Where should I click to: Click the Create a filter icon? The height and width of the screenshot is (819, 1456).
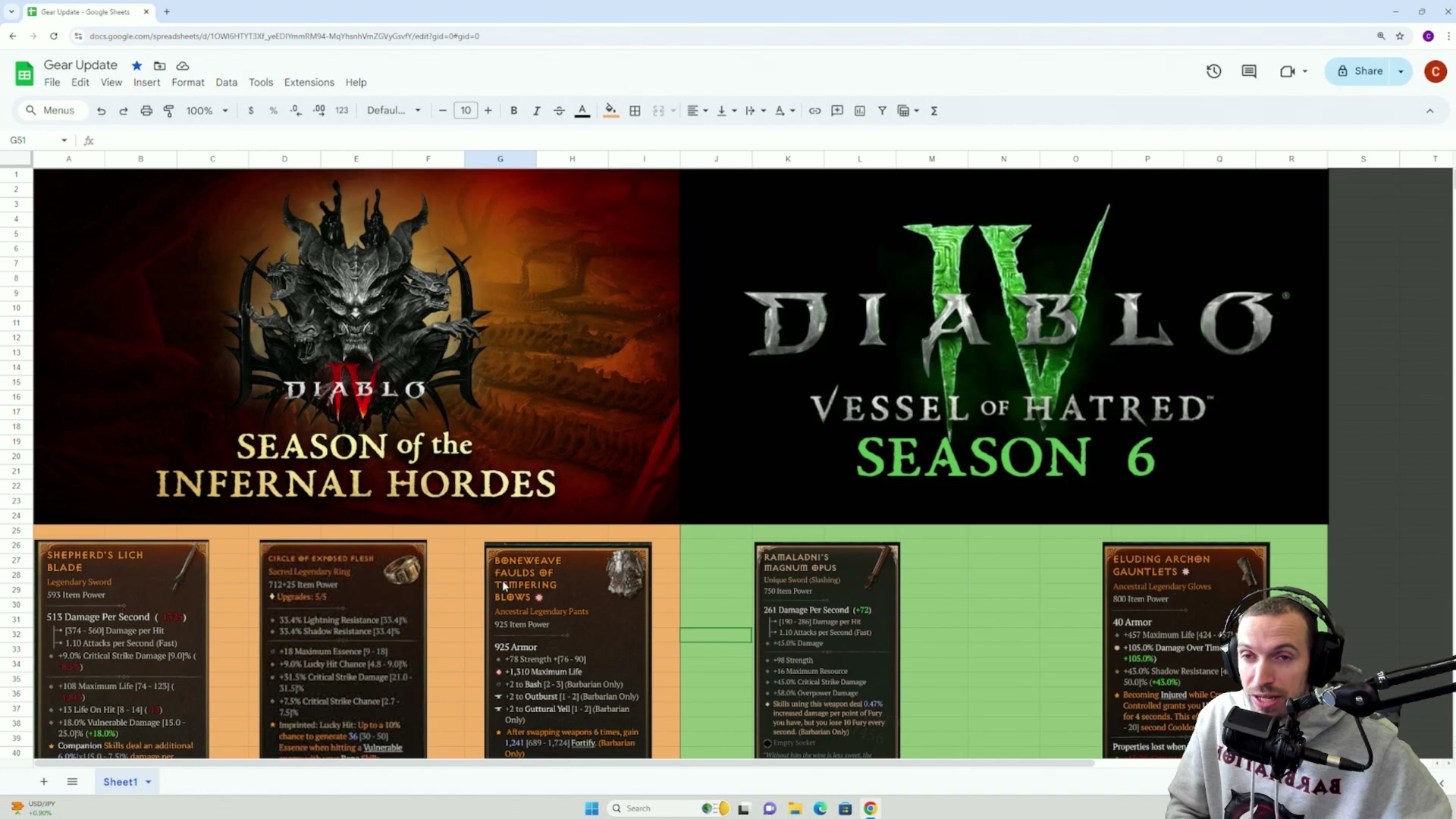point(882,111)
